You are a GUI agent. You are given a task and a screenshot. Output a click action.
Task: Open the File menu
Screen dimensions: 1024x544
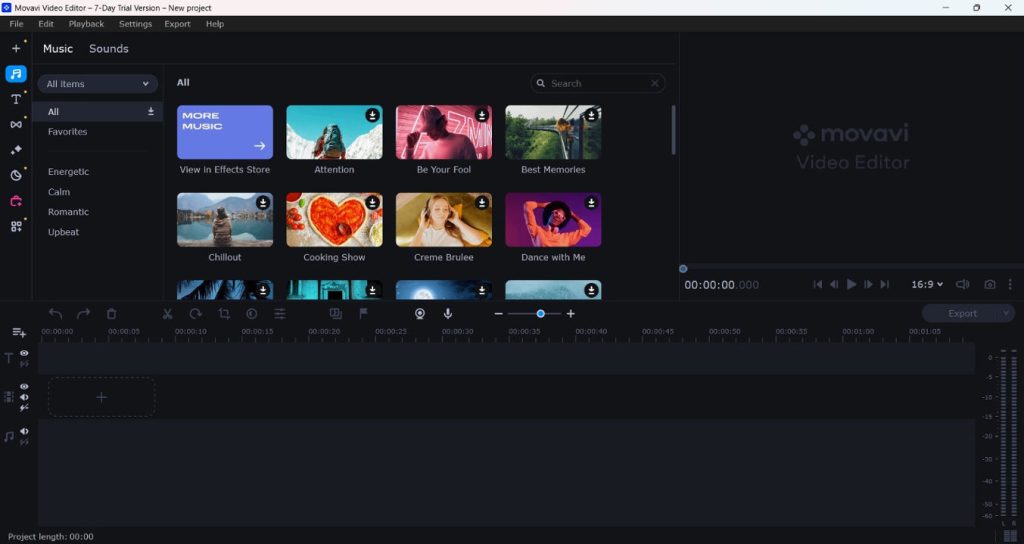coord(16,24)
